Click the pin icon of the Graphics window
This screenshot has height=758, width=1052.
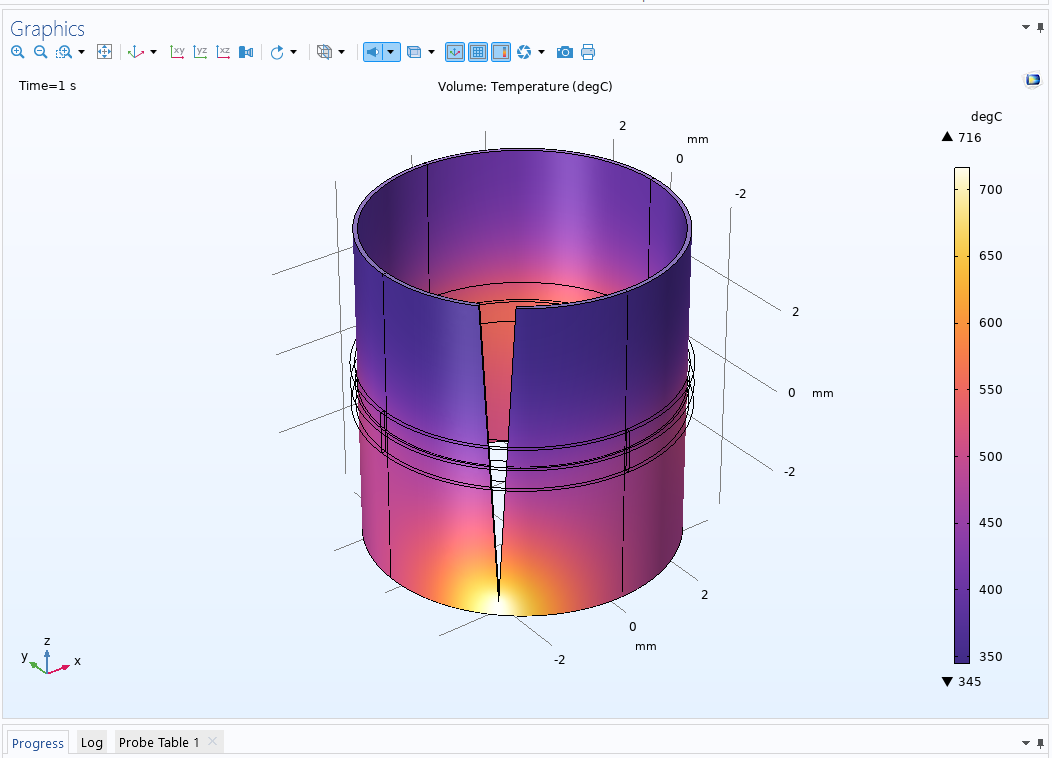(1040, 27)
